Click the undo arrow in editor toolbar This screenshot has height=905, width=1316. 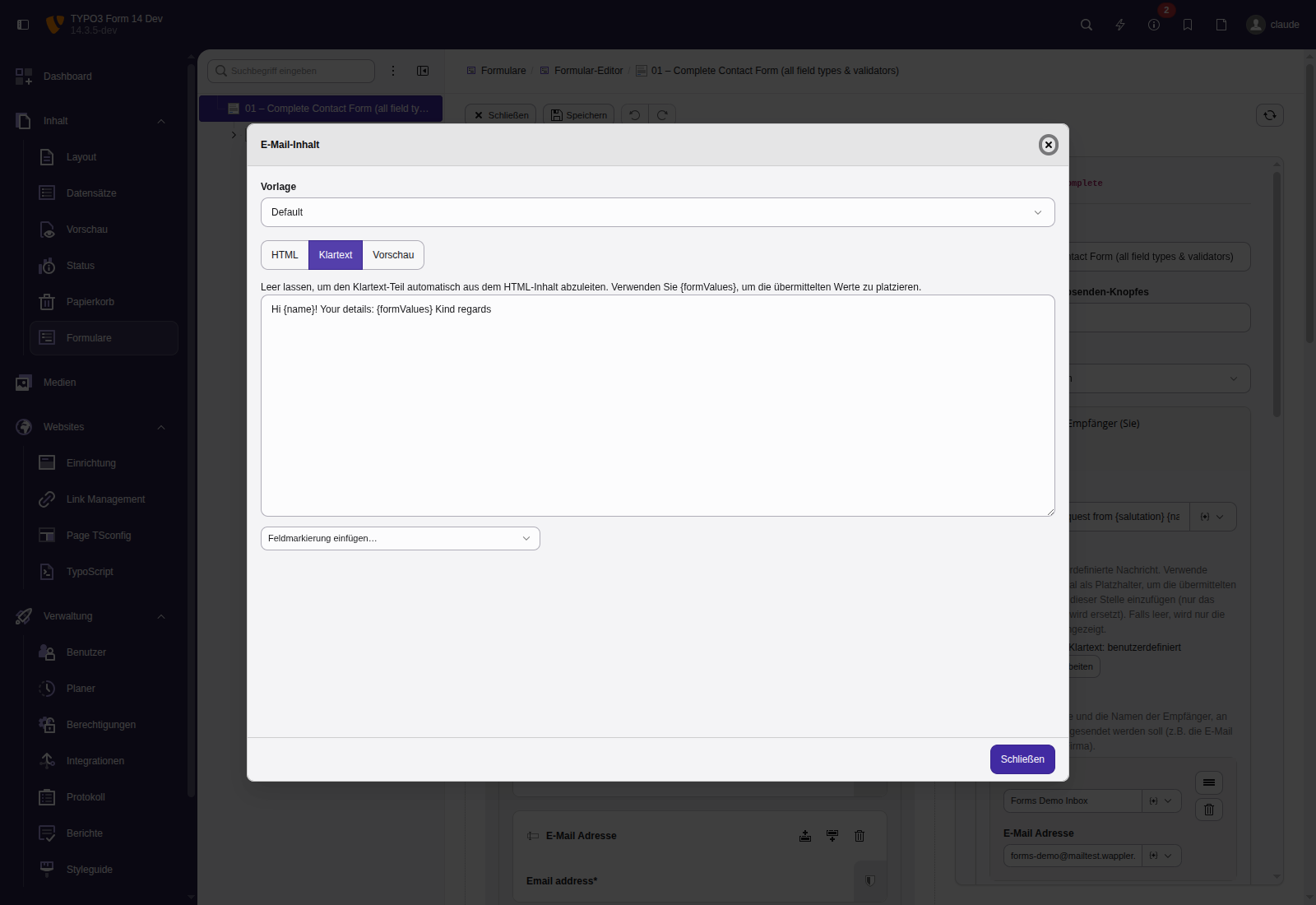(635, 115)
